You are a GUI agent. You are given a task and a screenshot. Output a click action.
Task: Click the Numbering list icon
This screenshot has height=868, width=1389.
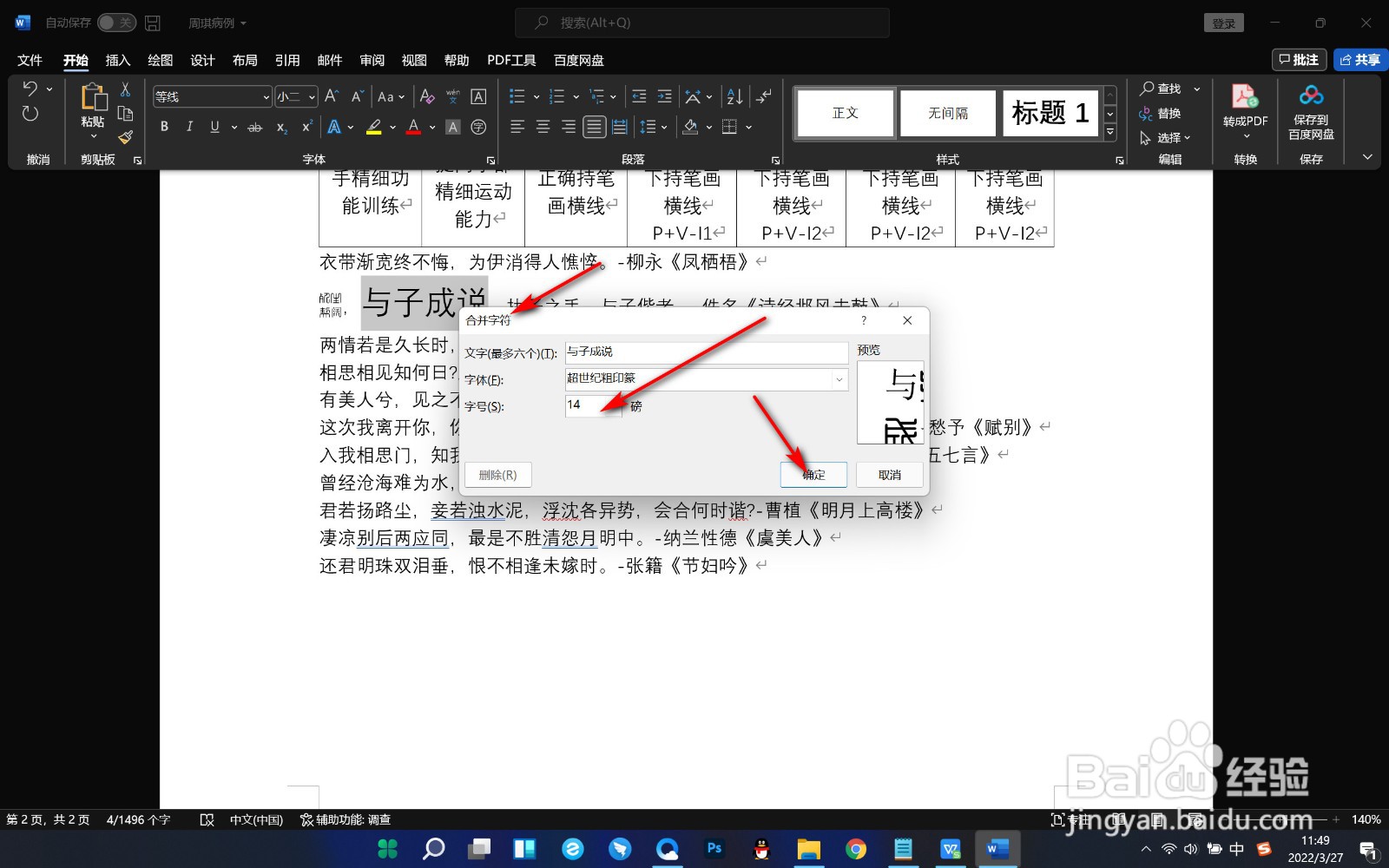556,96
